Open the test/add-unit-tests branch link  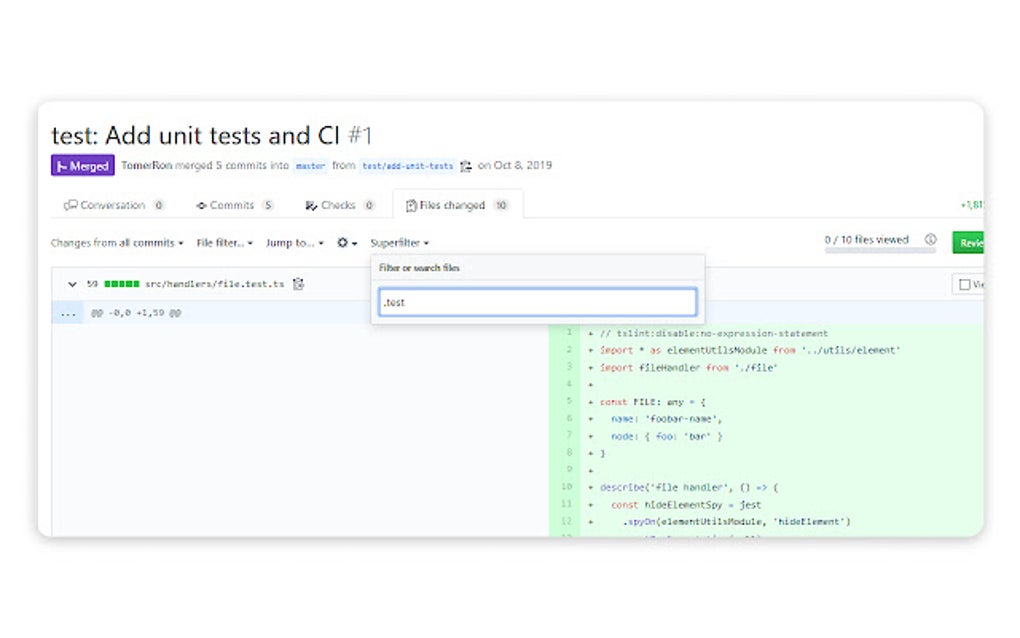(407, 166)
